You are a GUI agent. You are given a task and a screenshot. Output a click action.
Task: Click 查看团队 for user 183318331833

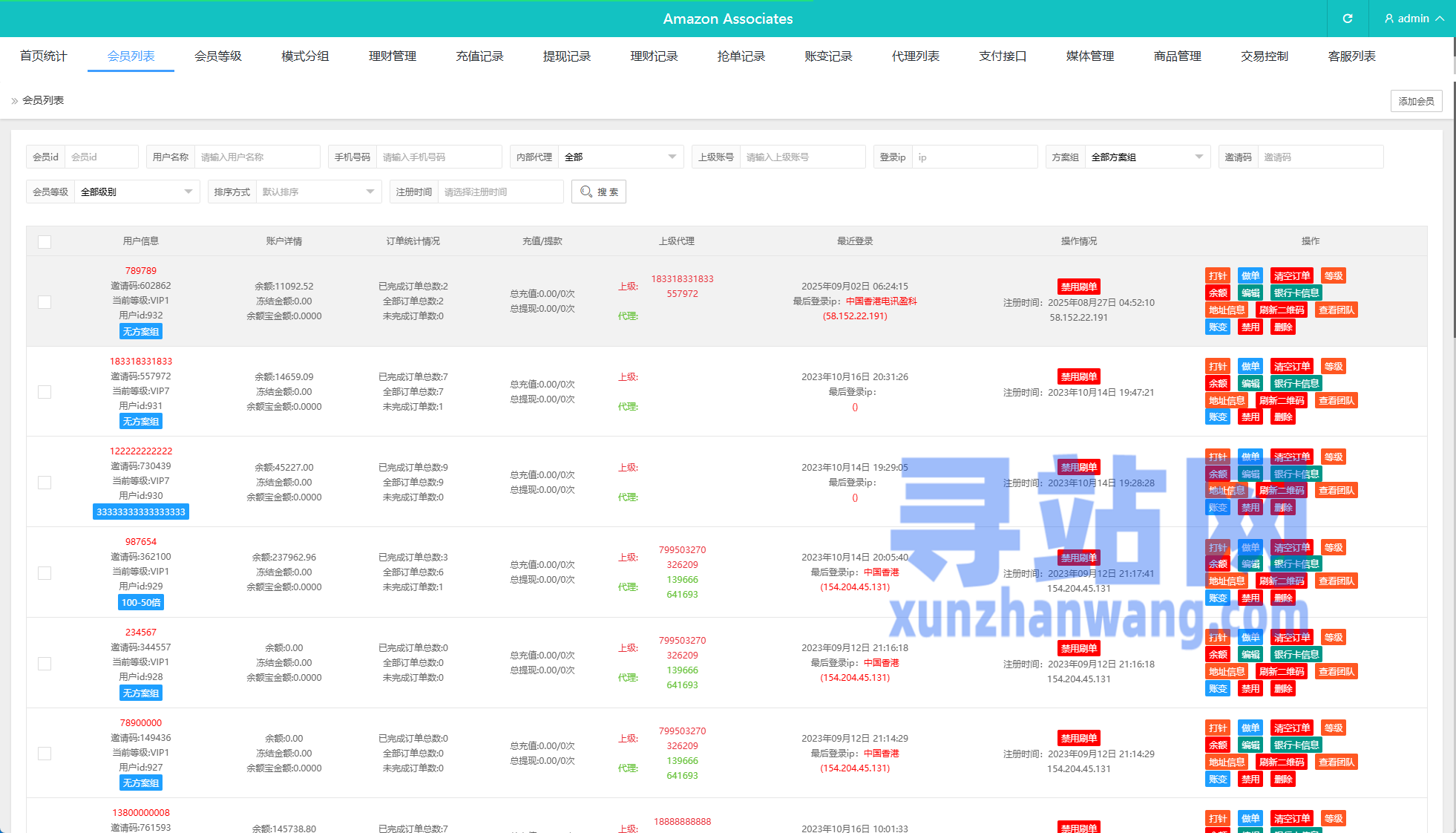pos(1337,401)
